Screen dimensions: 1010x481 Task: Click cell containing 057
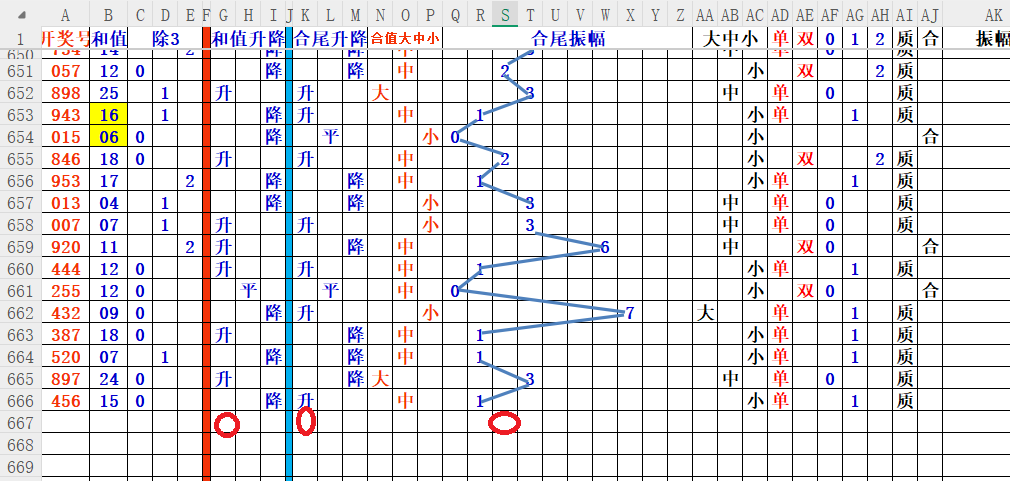point(66,71)
